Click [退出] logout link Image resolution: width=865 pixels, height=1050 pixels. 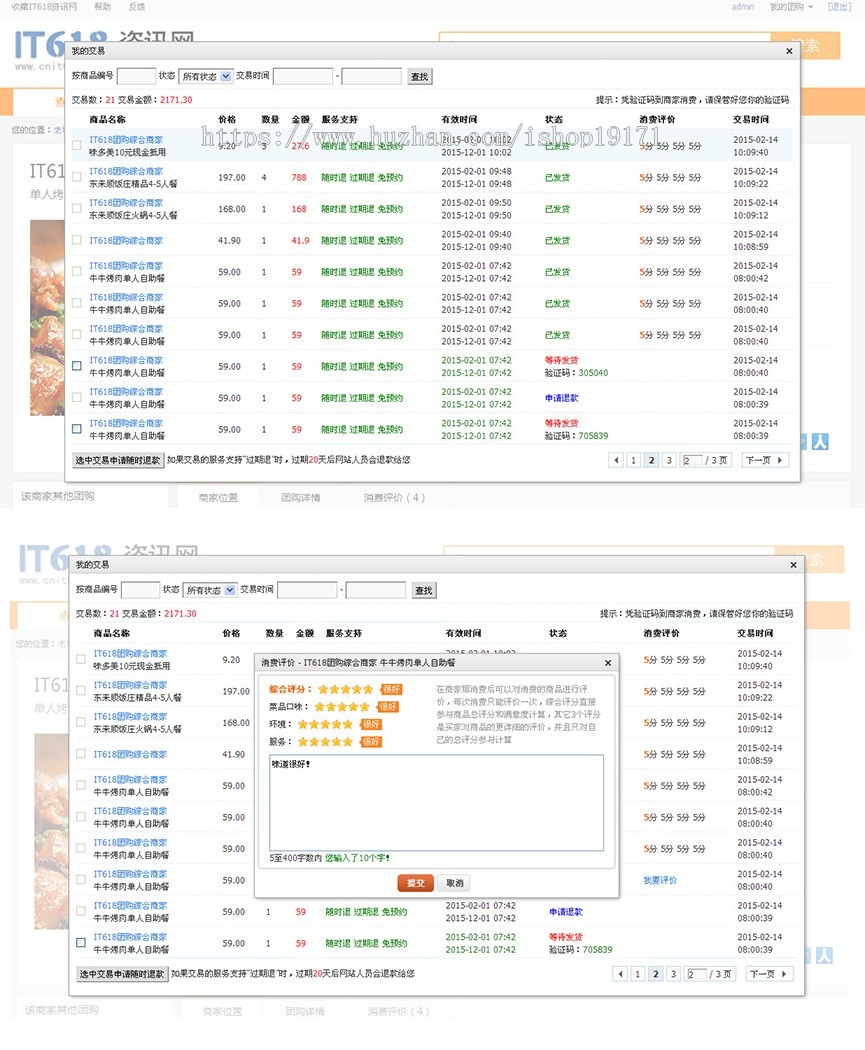[840, 7]
